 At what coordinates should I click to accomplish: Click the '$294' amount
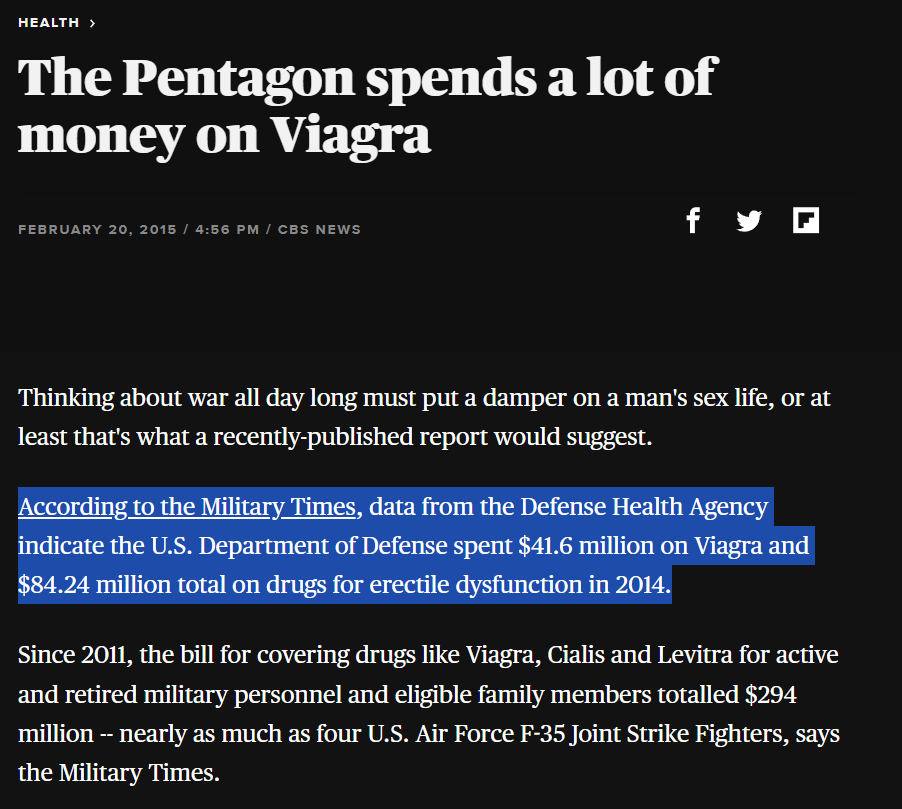point(770,694)
